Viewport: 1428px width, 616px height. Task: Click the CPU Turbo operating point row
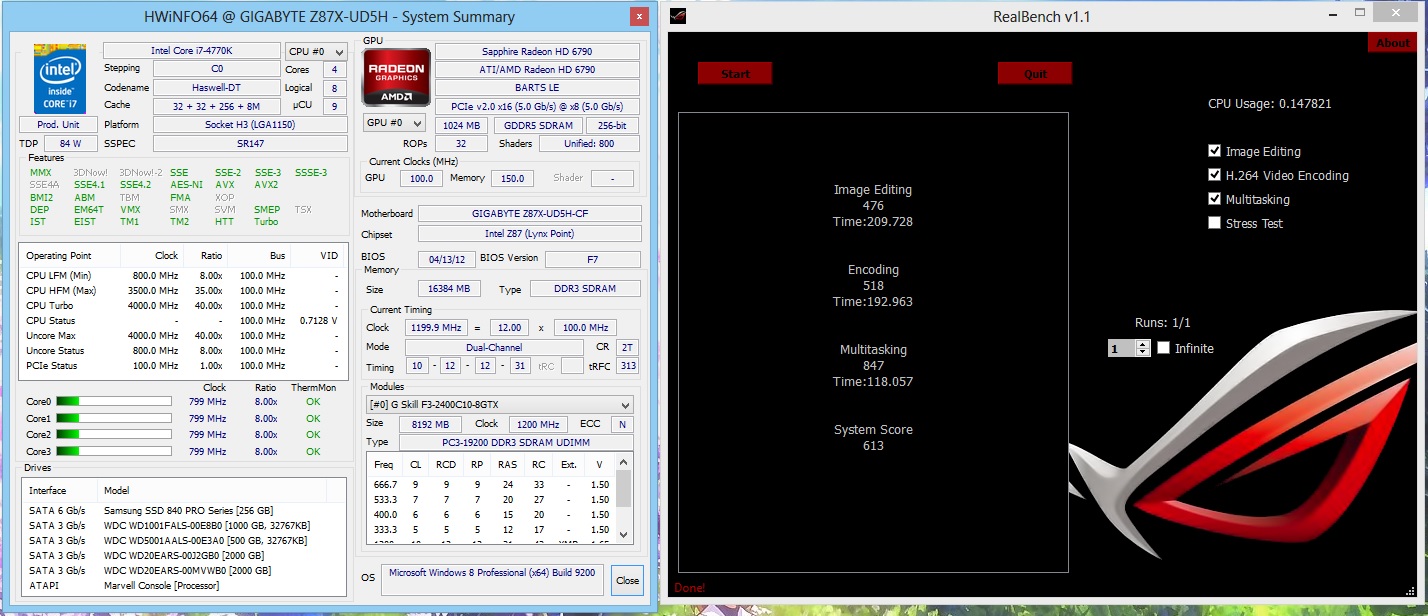[183, 305]
